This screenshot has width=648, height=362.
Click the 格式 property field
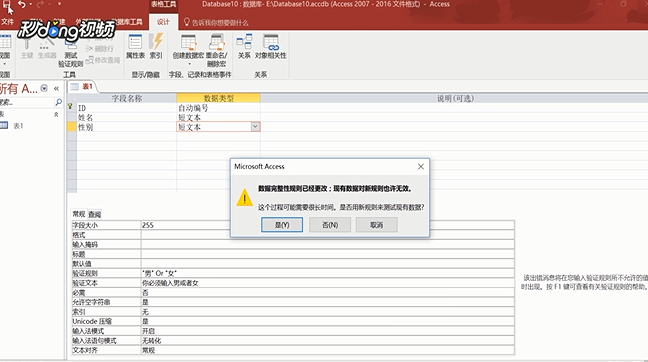coord(328,235)
